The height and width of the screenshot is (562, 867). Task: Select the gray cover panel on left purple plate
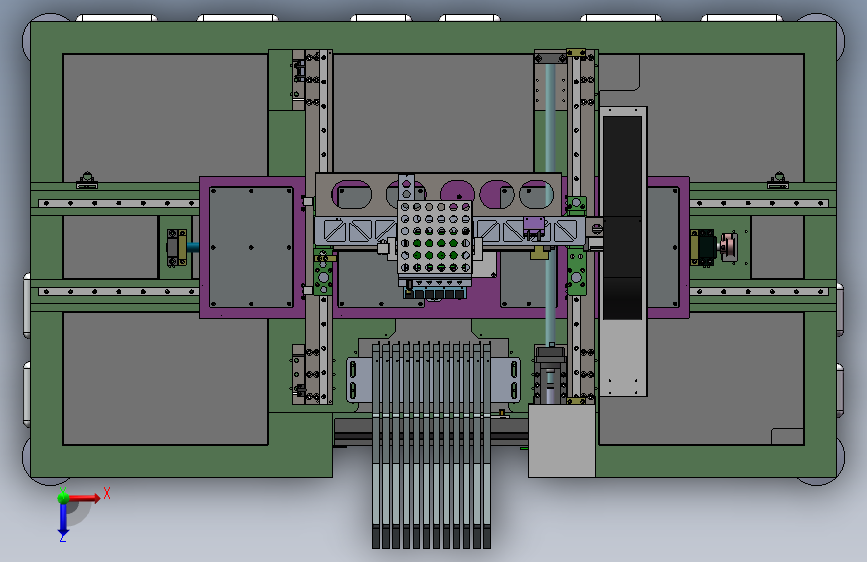pyautogui.click(x=252, y=247)
